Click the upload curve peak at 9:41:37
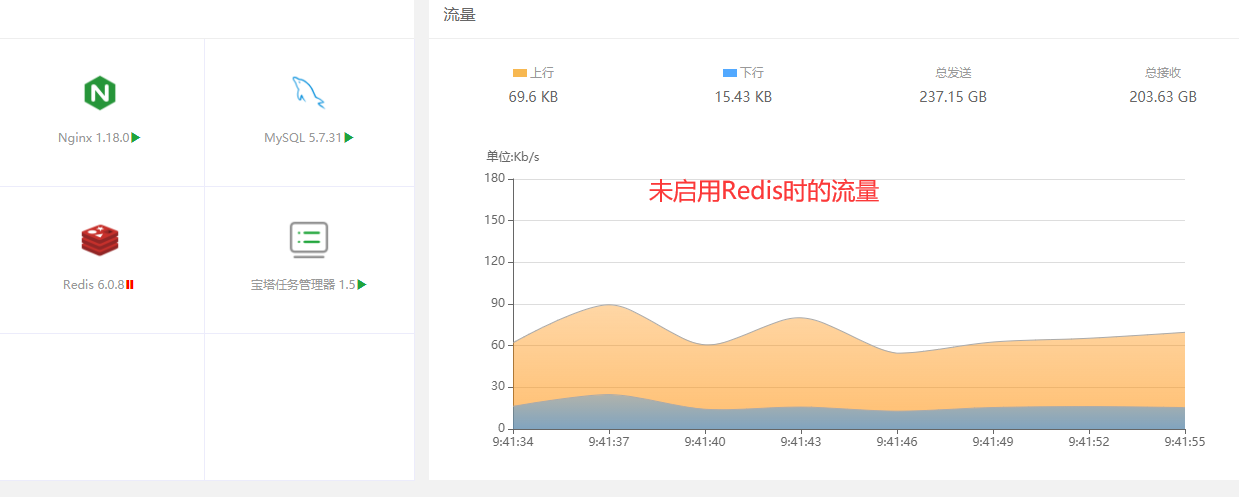Image resolution: width=1239 pixels, height=503 pixels. click(609, 305)
